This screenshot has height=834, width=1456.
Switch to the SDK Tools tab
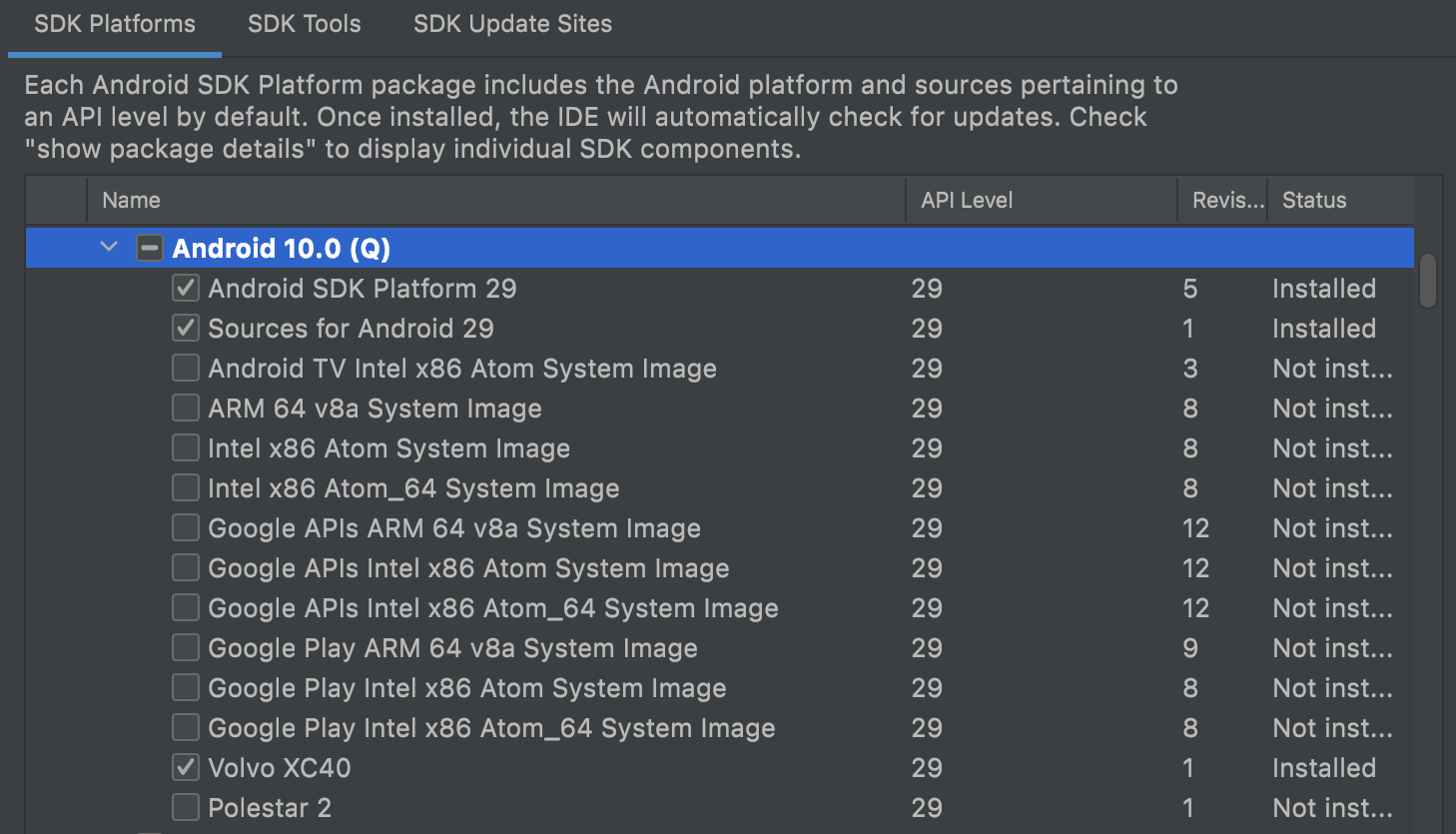click(304, 24)
